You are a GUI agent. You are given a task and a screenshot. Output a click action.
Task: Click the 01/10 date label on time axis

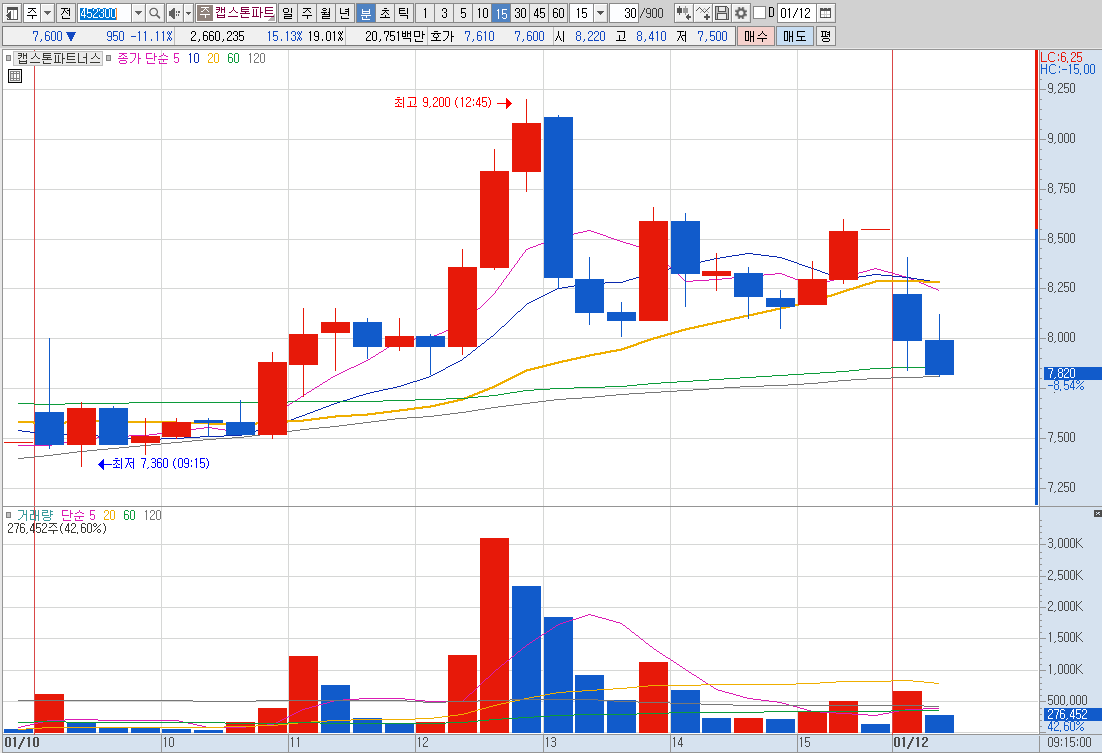click(22, 742)
